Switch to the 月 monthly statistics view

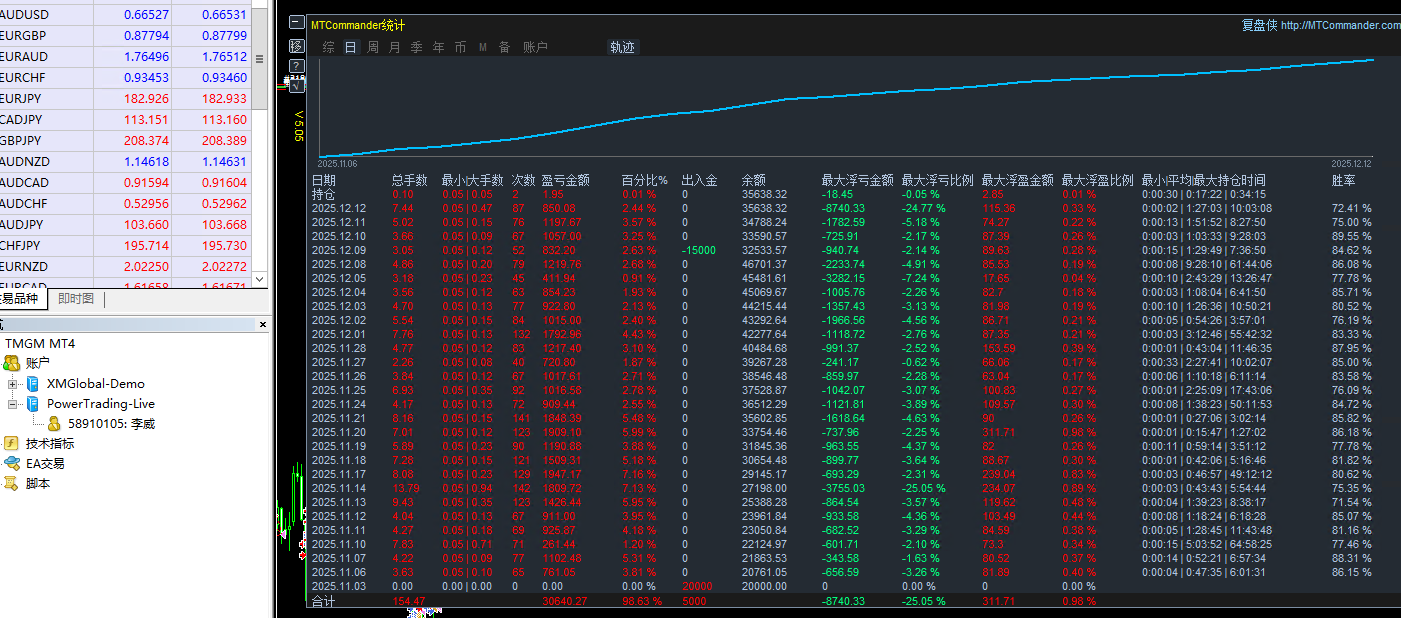click(x=394, y=47)
